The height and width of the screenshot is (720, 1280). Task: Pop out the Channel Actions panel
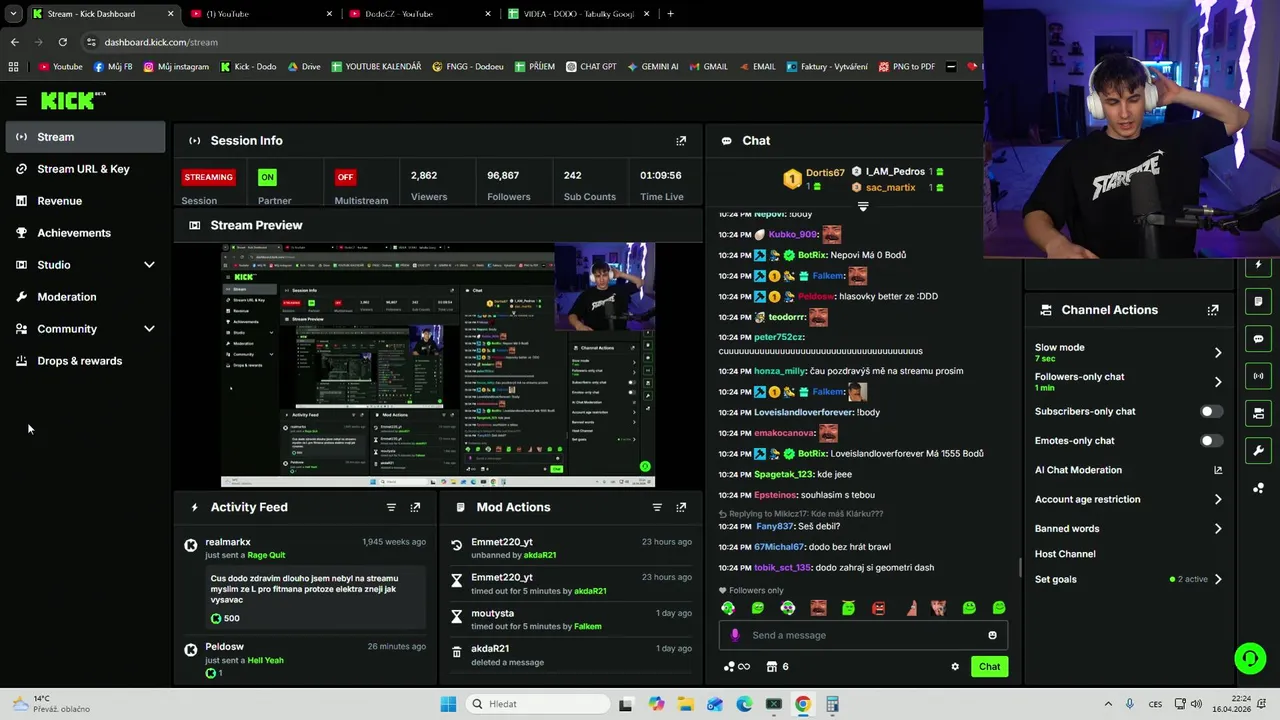point(1213,310)
